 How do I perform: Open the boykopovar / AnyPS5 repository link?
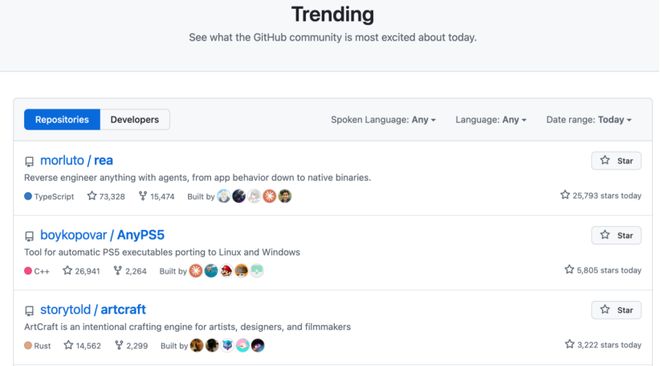(102, 235)
